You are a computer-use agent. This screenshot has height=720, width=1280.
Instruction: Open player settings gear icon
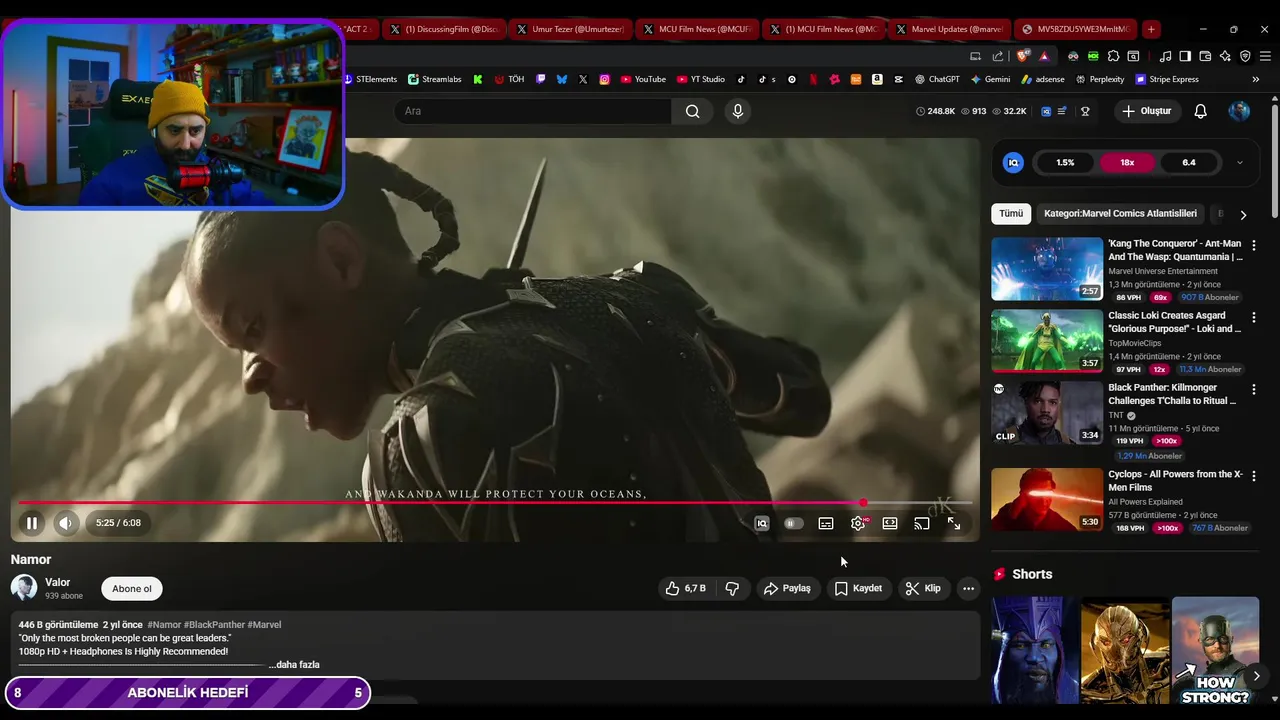tap(858, 523)
